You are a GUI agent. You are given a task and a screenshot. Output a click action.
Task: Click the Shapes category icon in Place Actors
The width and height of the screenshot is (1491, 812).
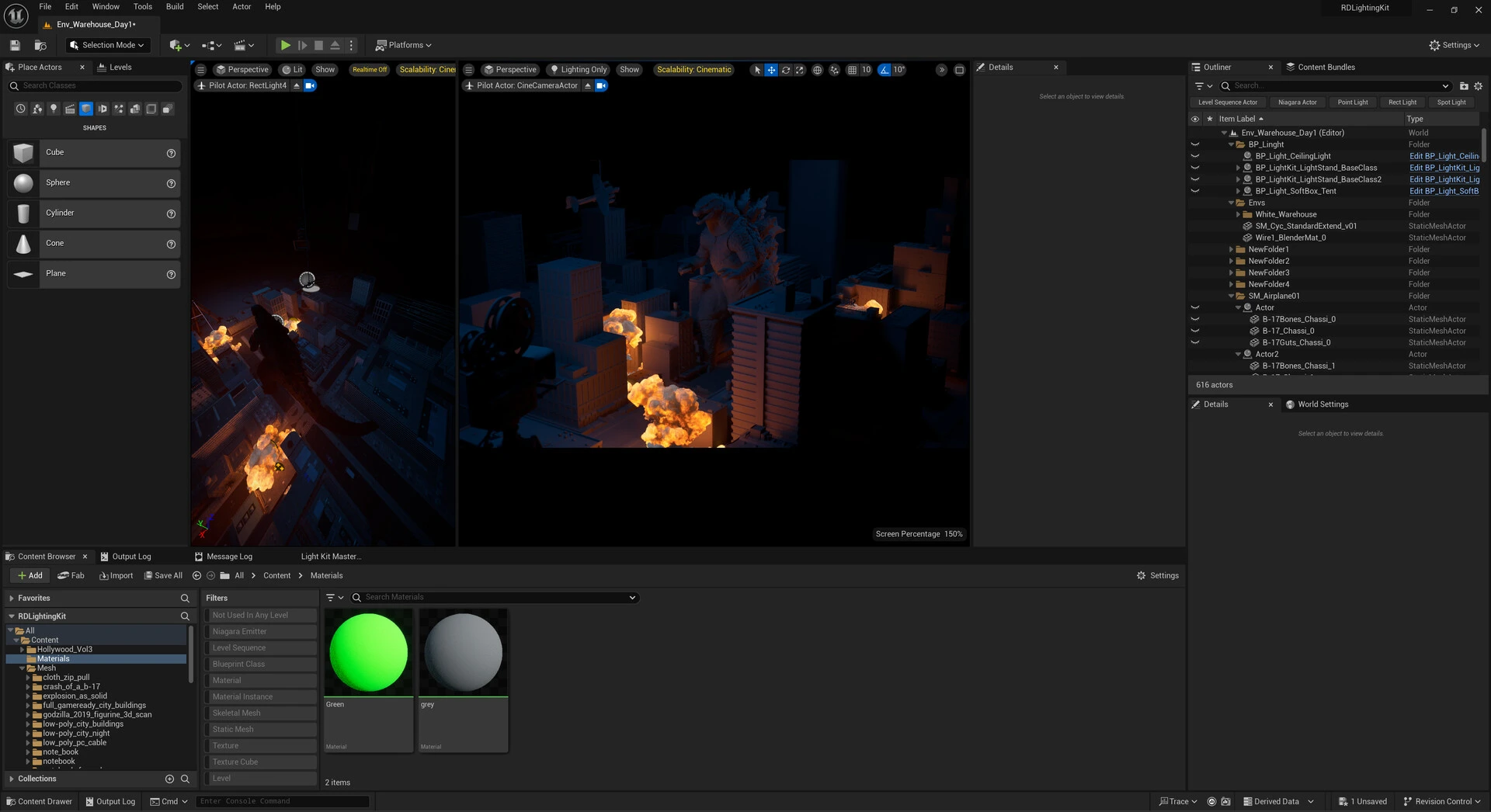point(86,109)
